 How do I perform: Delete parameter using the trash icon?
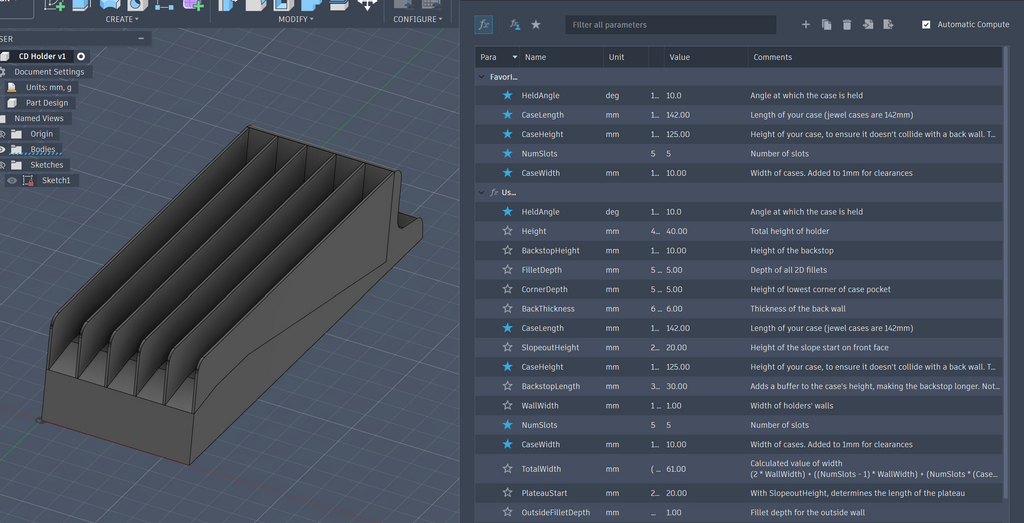coord(847,25)
